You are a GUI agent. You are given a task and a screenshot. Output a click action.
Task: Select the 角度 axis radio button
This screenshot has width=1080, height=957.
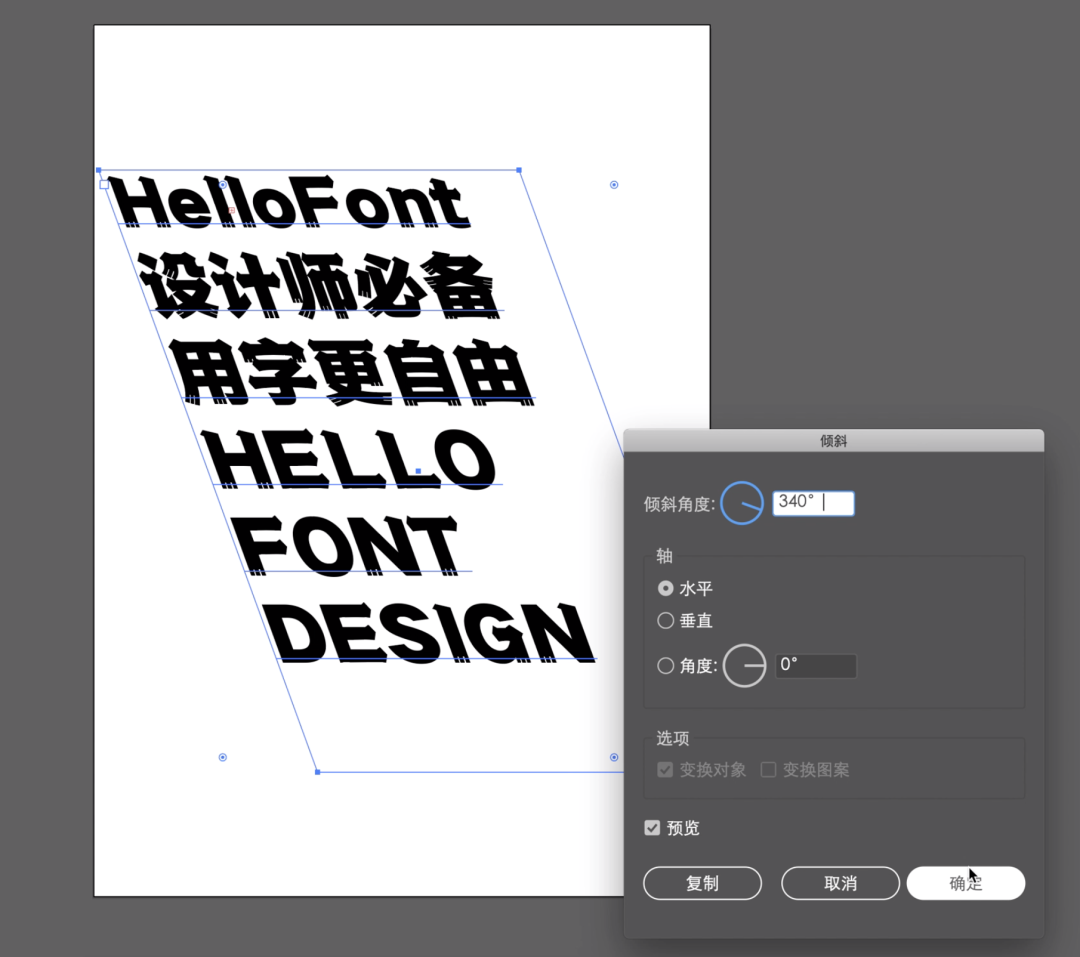click(666, 666)
